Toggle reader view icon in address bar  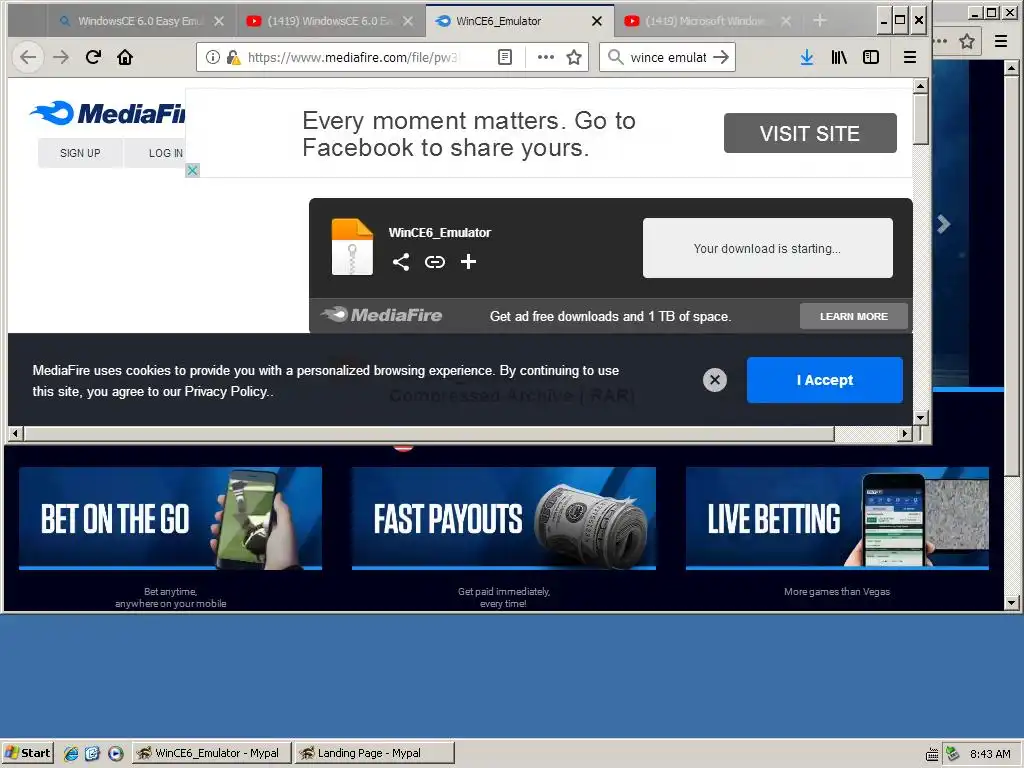pos(505,57)
